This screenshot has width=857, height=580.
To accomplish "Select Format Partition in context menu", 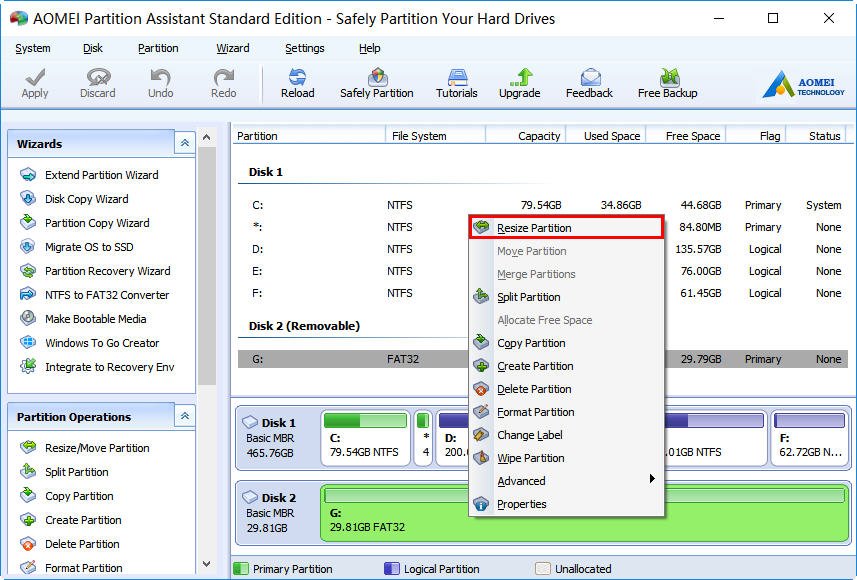I will [x=566, y=412].
